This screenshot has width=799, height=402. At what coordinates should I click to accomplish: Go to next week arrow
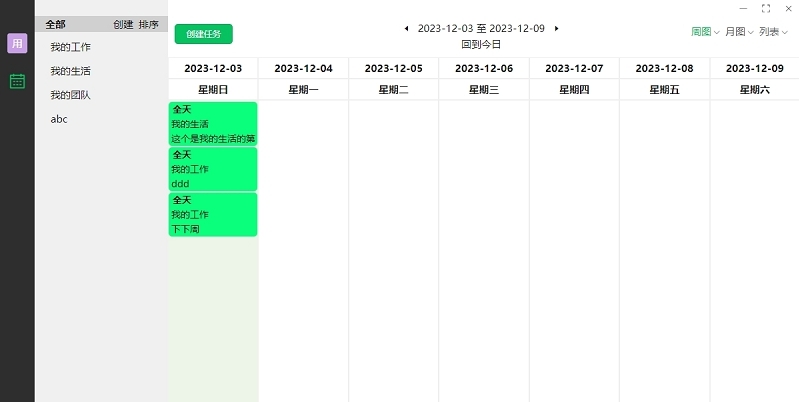click(x=557, y=29)
